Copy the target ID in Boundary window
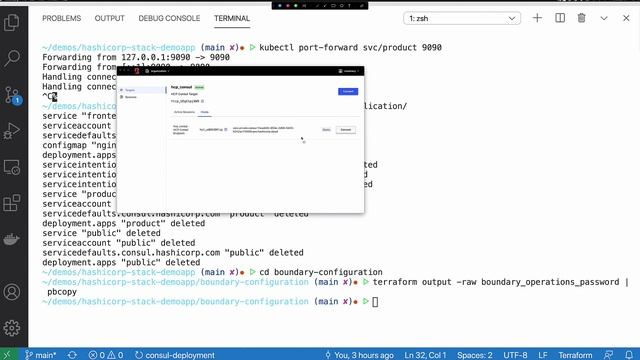 [x=202, y=101]
